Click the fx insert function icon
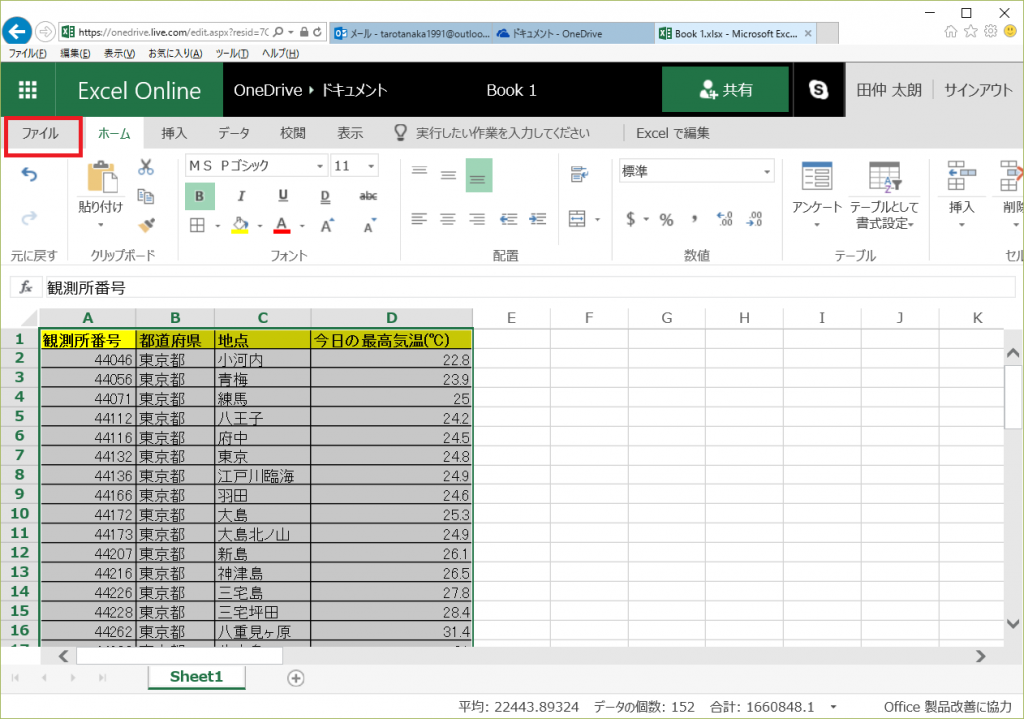The image size is (1024, 719). 26,287
